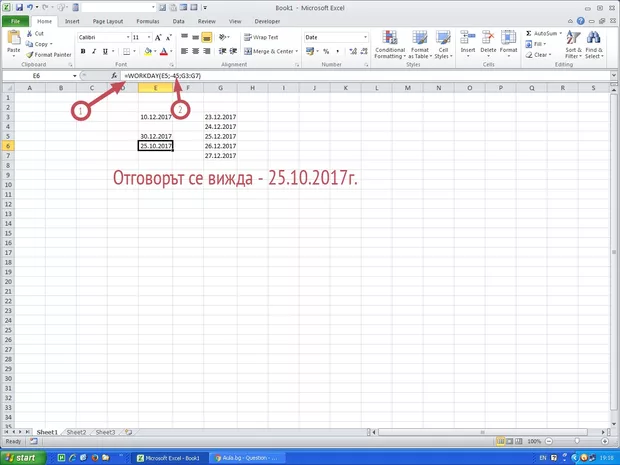Toggle Middle Align
The width and height of the screenshot is (620, 465).
[x=195, y=37]
